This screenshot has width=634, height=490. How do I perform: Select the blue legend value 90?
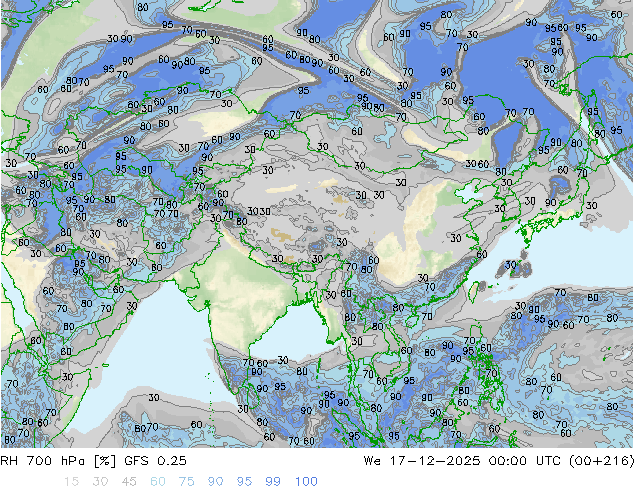point(215,482)
